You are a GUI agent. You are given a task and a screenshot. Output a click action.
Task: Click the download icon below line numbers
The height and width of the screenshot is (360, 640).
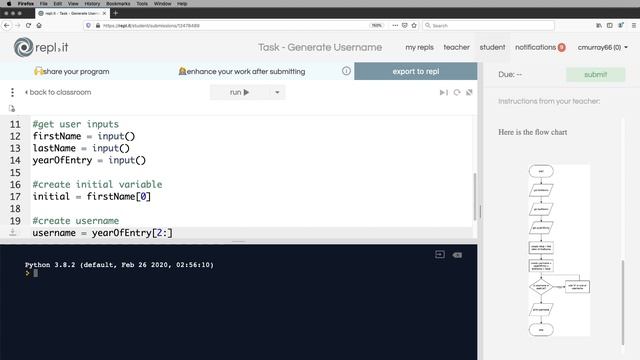(x=13, y=232)
